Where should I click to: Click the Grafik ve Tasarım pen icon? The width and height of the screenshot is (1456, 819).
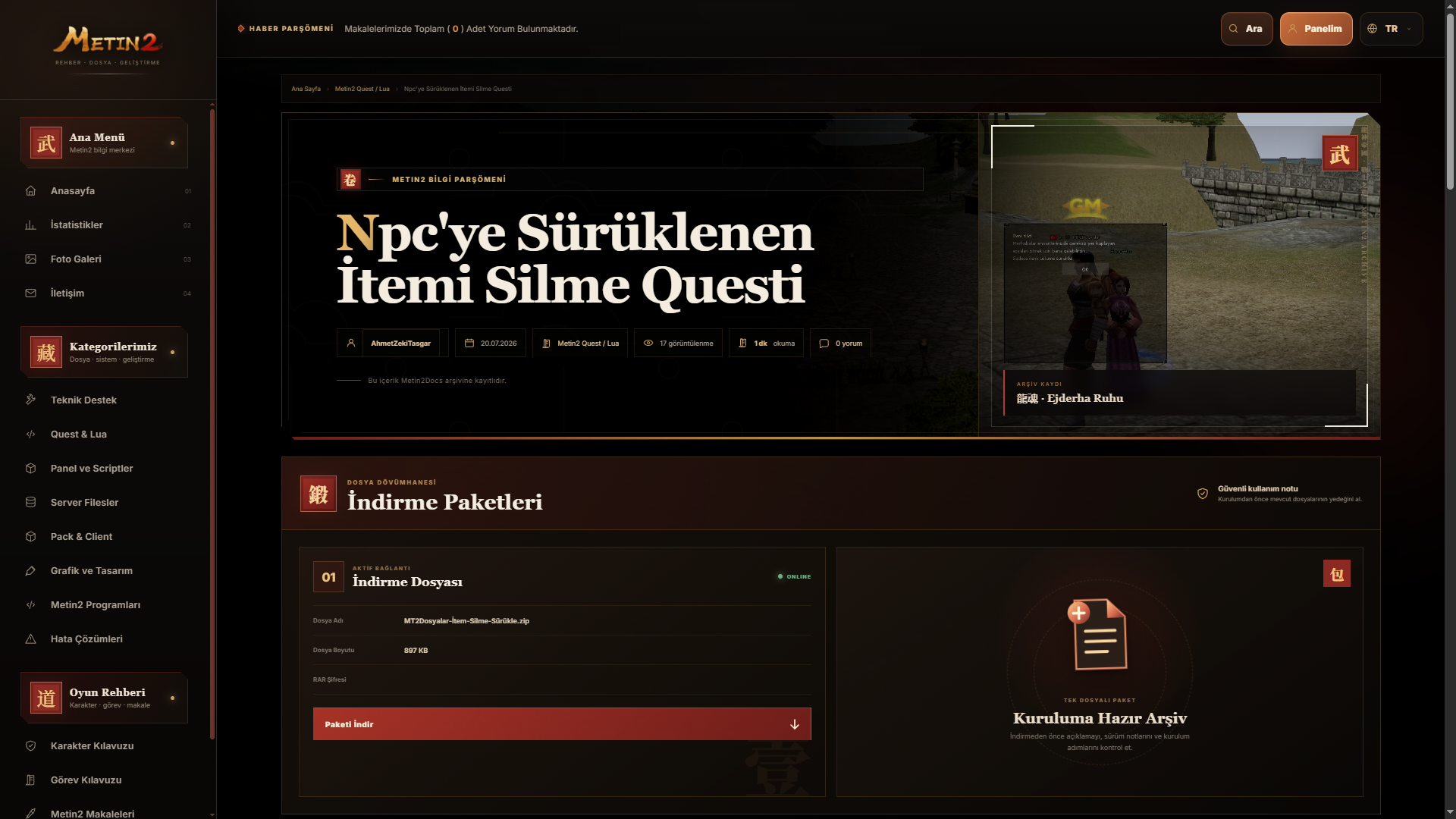pos(30,571)
